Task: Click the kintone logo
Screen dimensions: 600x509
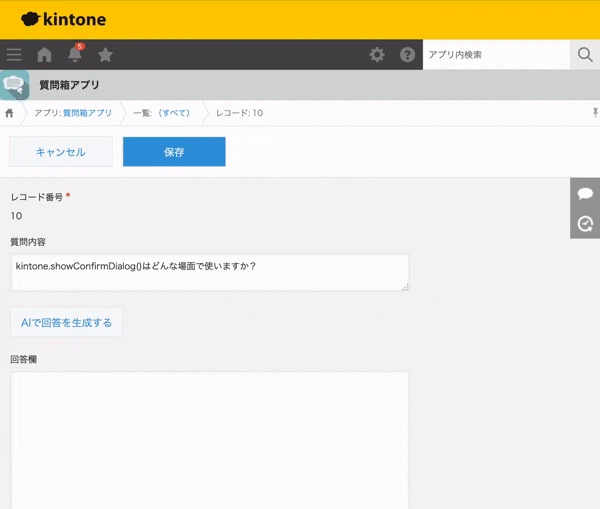Action: pos(64,19)
